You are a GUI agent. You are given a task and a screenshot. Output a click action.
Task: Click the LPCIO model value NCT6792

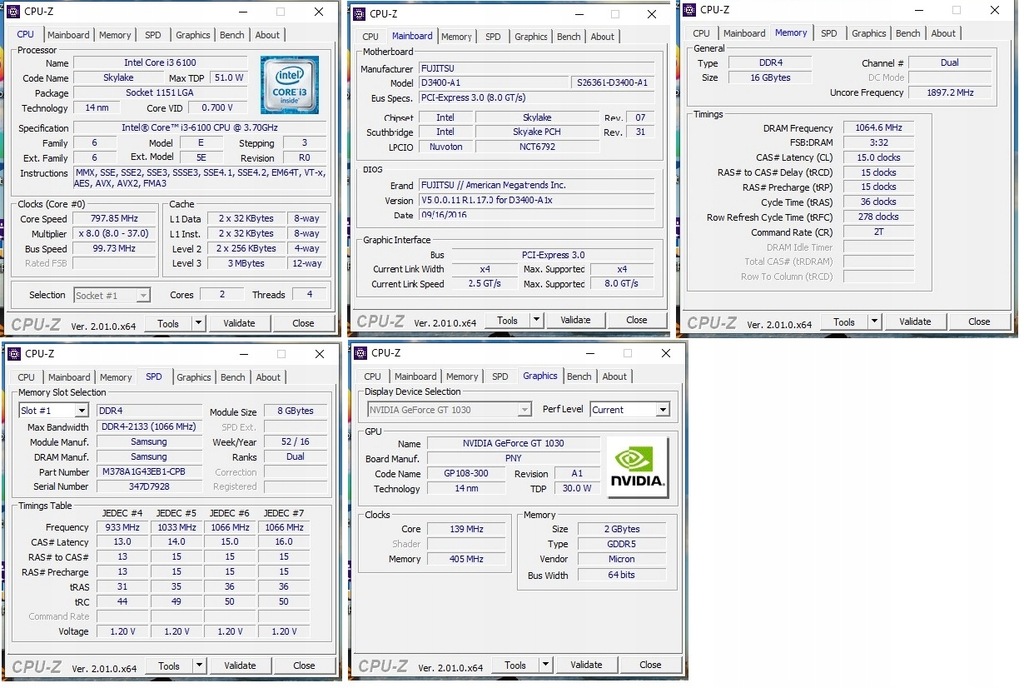click(537, 146)
